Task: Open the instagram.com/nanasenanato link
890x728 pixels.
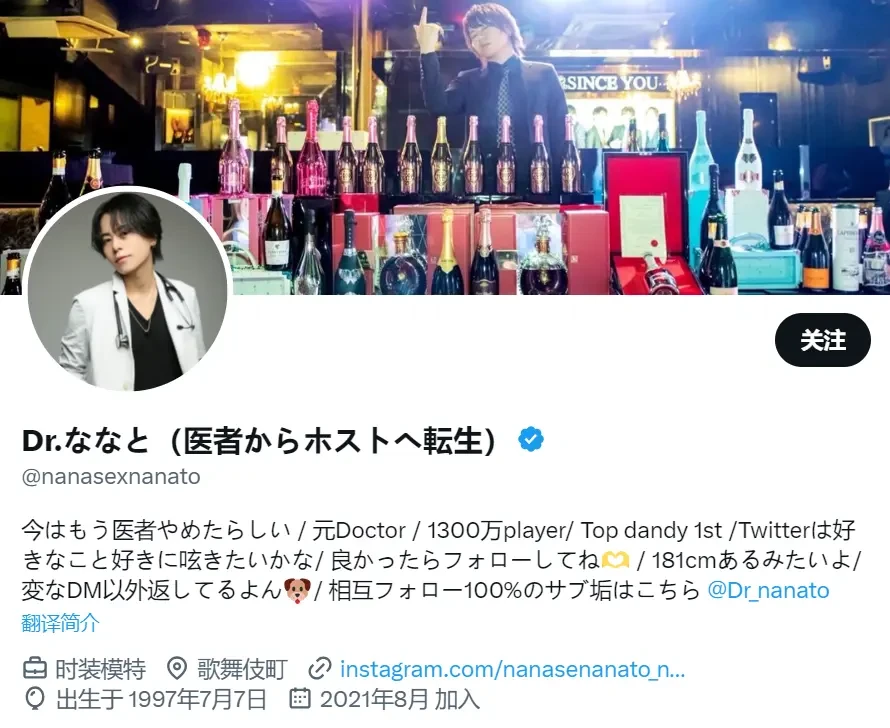Action: tap(513, 669)
